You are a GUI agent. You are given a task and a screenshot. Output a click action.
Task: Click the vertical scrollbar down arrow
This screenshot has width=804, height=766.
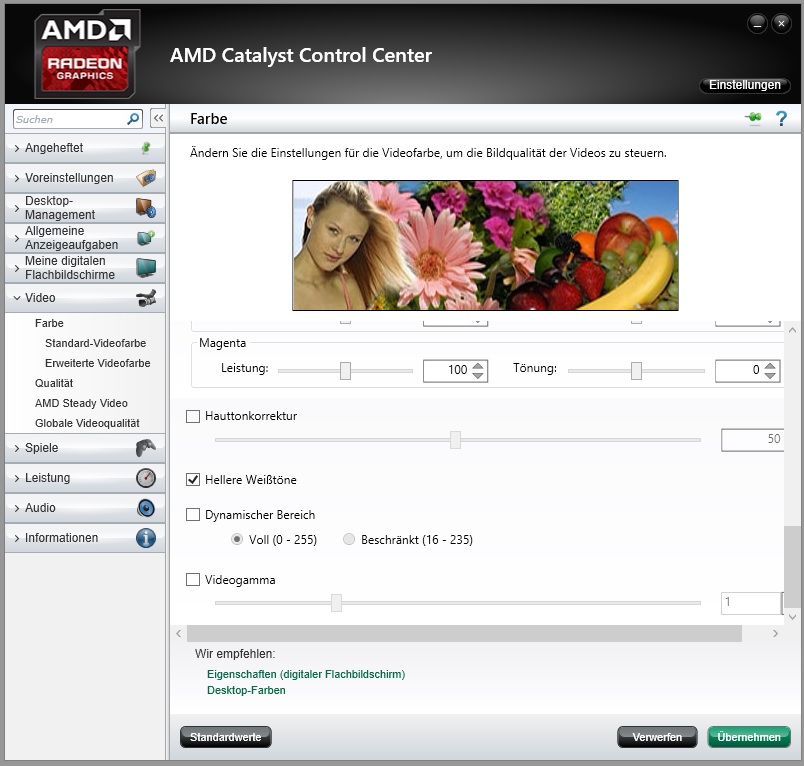(792, 616)
